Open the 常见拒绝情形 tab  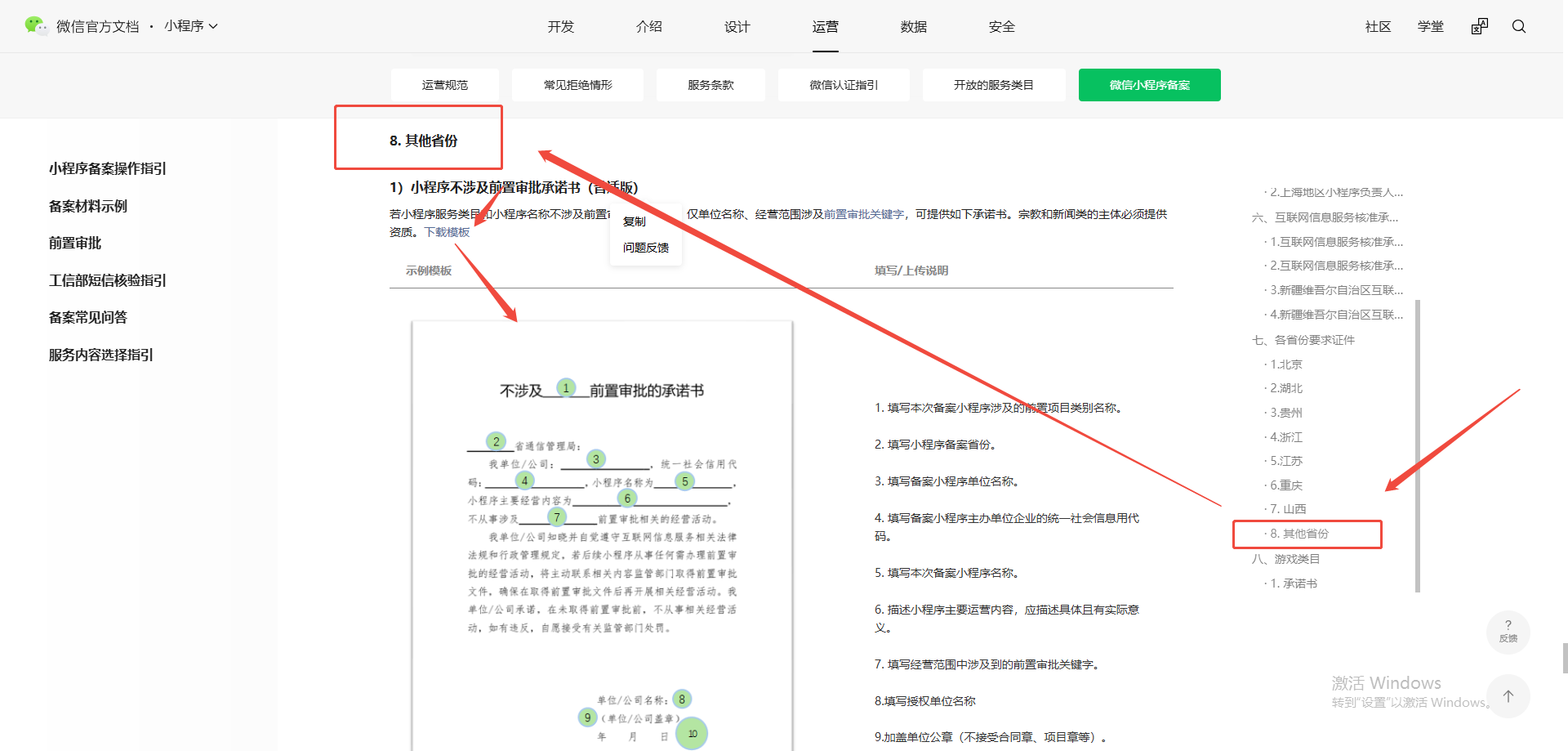tap(577, 85)
